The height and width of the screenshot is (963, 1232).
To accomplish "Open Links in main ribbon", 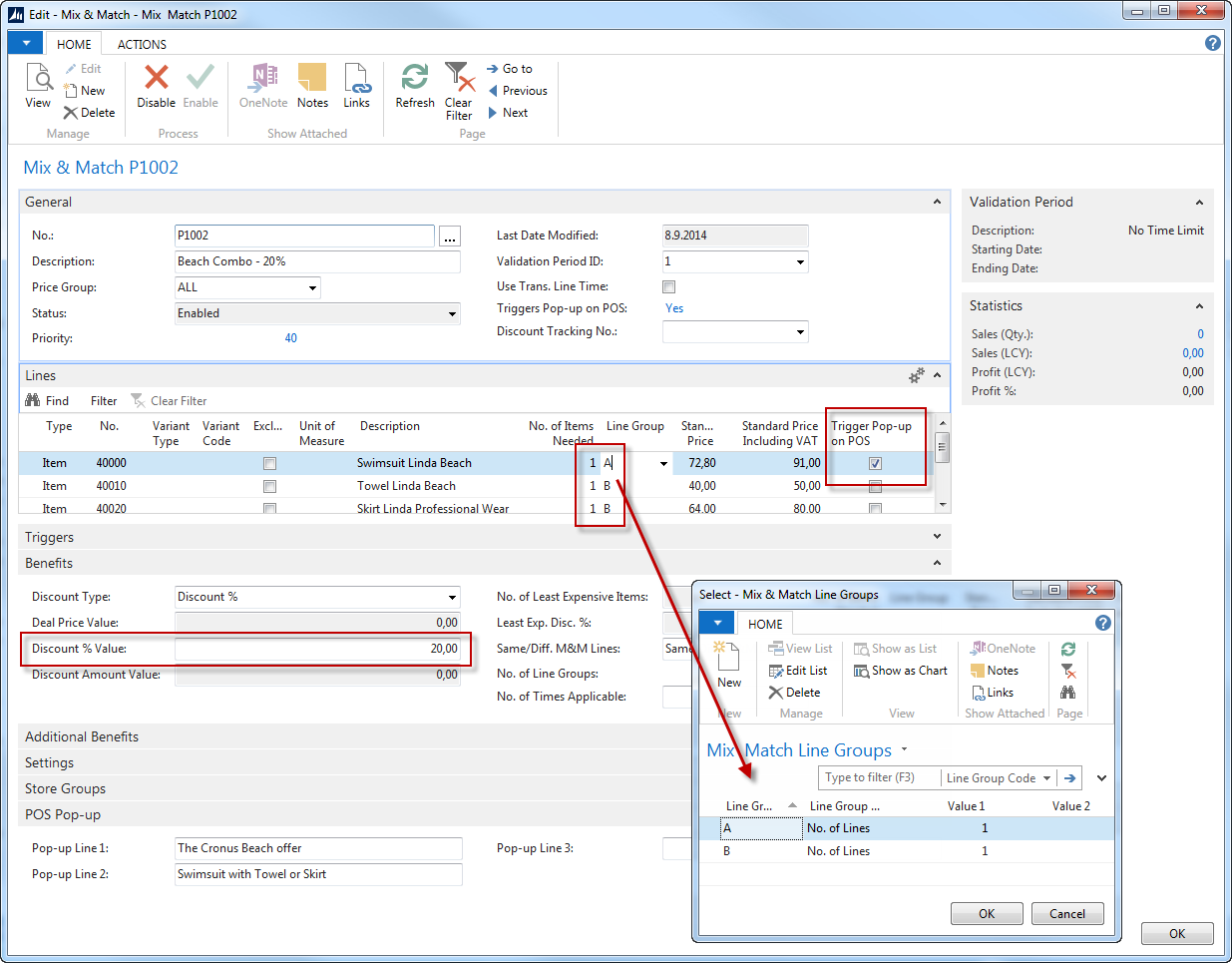I will [x=356, y=78].
